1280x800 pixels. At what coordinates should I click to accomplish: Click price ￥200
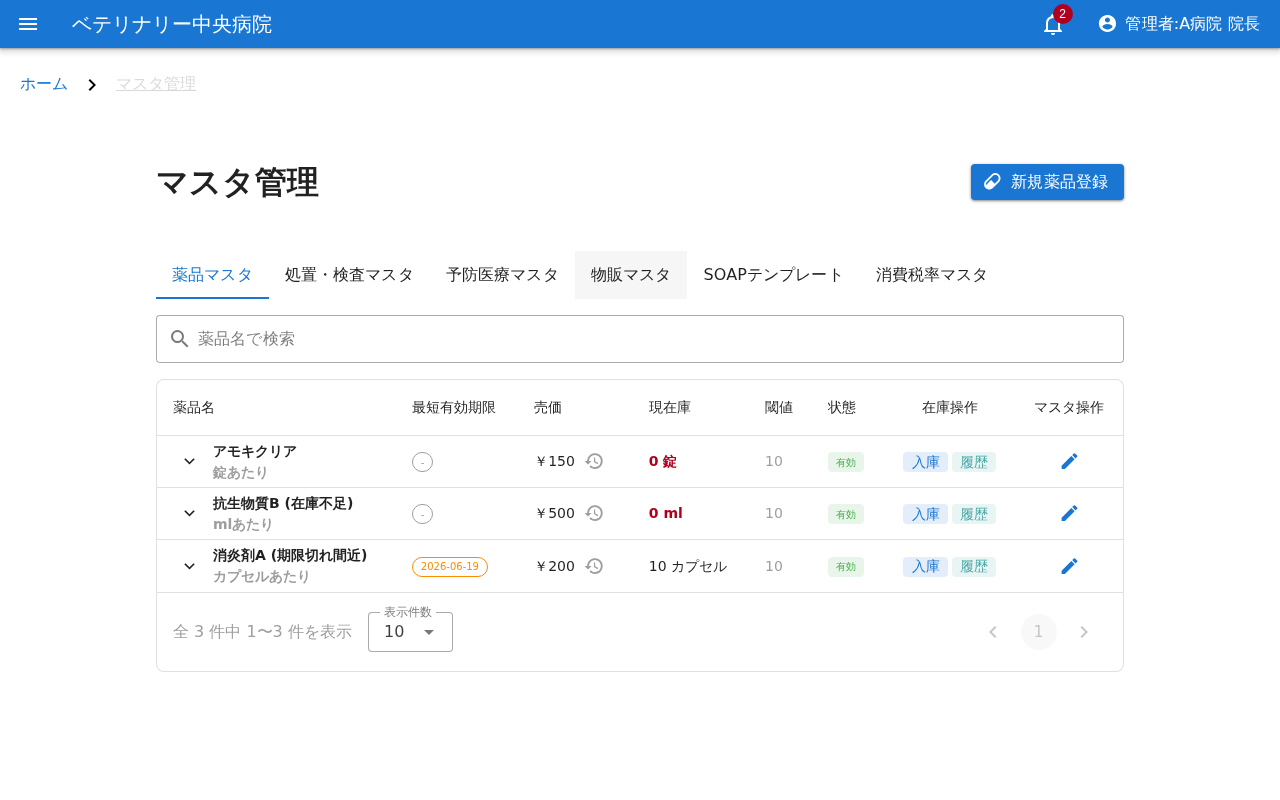[x=555, y=566]
